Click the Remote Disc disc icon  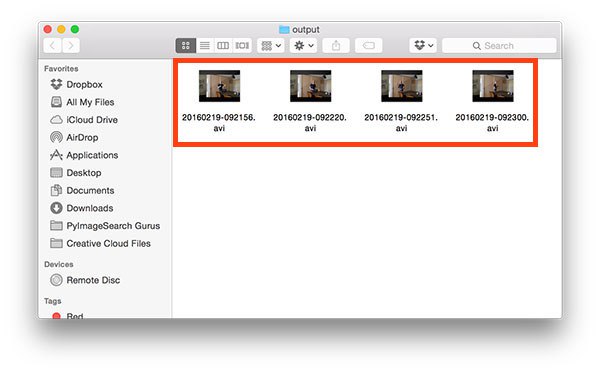pyautogui.click(x=56, y=280)
